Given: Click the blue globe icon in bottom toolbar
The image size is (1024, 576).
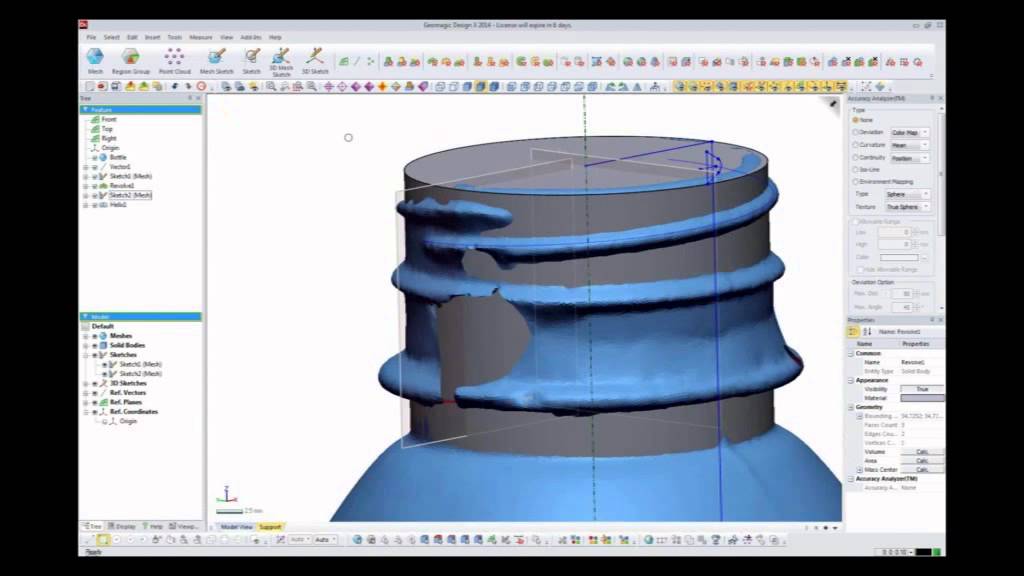Looking at the screenshot, I should pos(357,540).
